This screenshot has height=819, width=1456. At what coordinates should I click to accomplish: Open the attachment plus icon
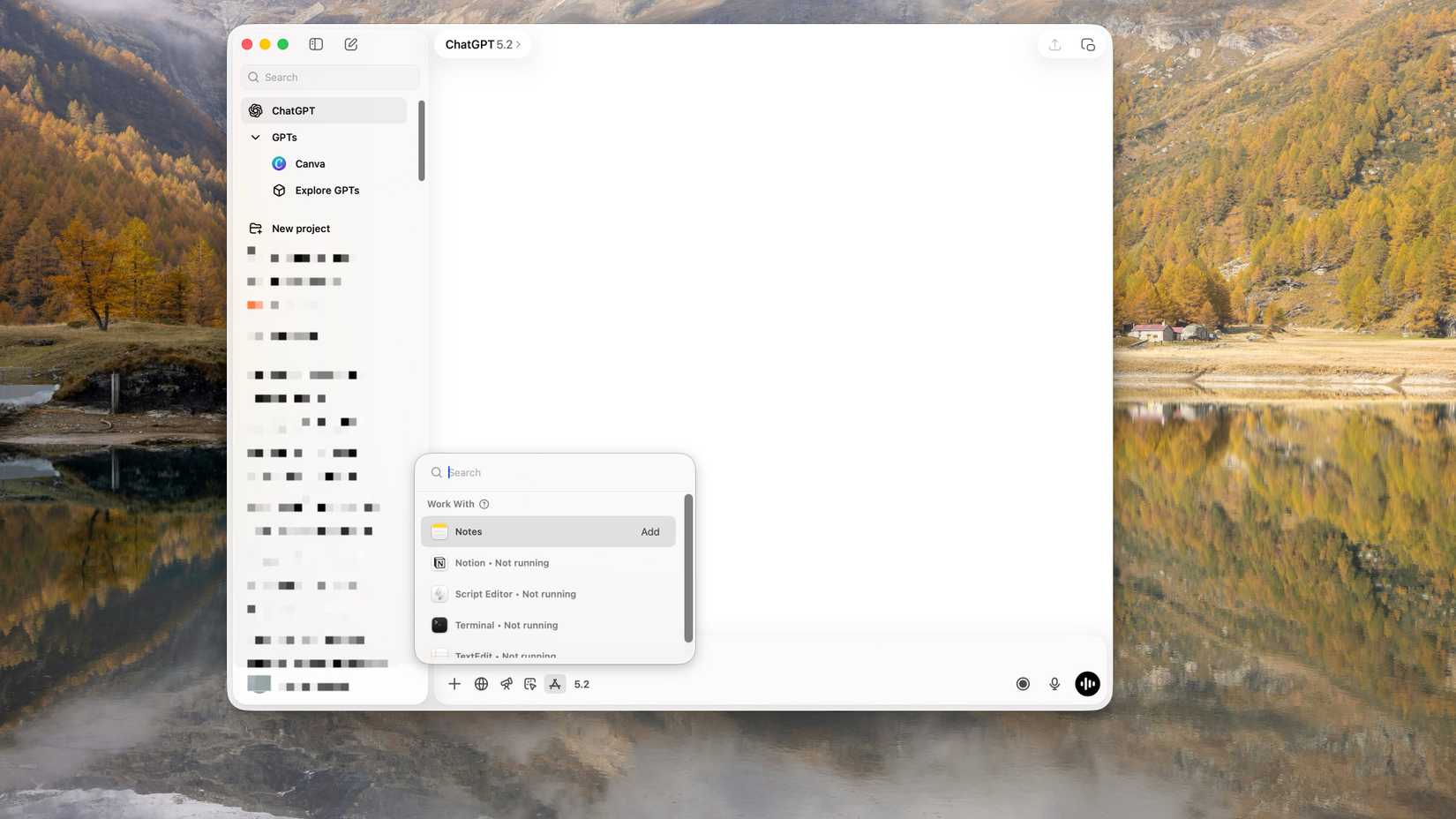tap(454, 683)
